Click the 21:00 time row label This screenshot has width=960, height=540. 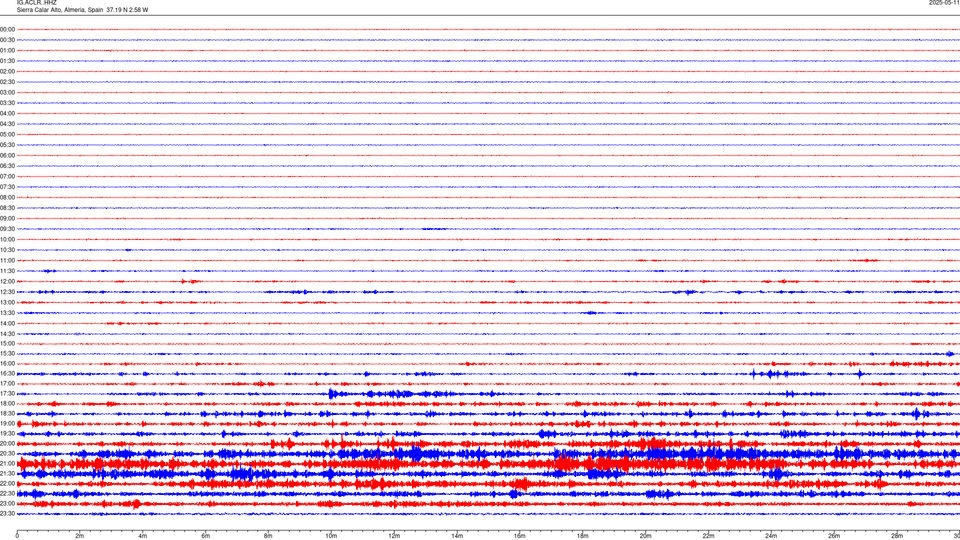[x=7, y=463]
